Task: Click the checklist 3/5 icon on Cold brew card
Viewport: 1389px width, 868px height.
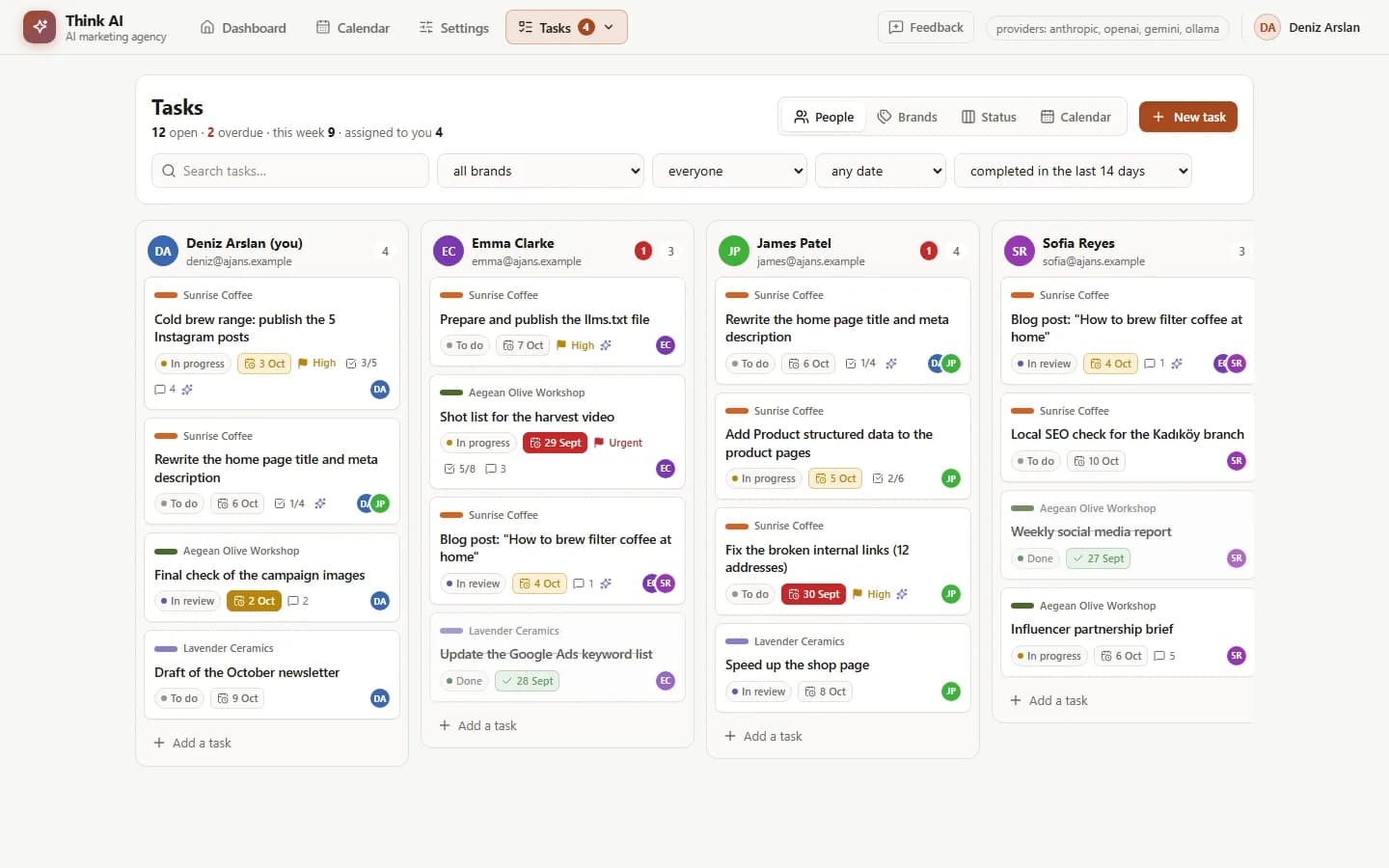Action: (x=351, y=364)
